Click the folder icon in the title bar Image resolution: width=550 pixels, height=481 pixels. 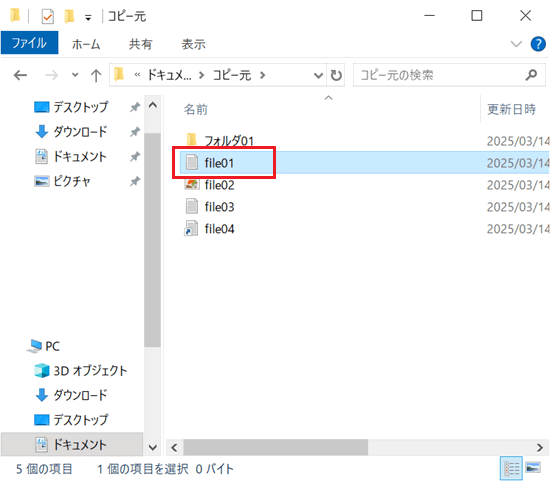pos(15,16)
